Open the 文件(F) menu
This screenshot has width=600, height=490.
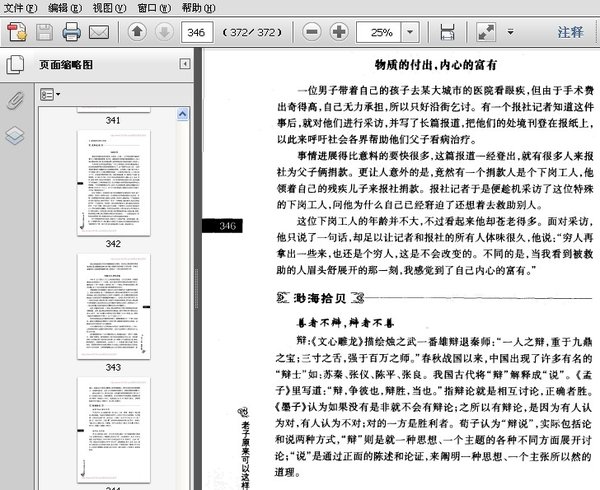20,8
